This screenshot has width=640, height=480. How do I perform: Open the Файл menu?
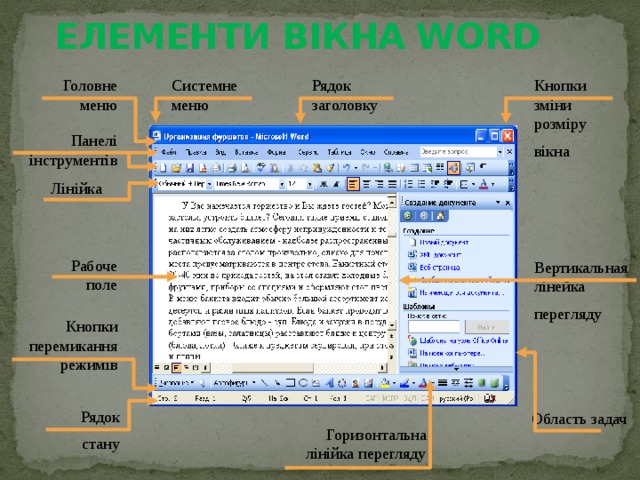(x=169, y=152)
